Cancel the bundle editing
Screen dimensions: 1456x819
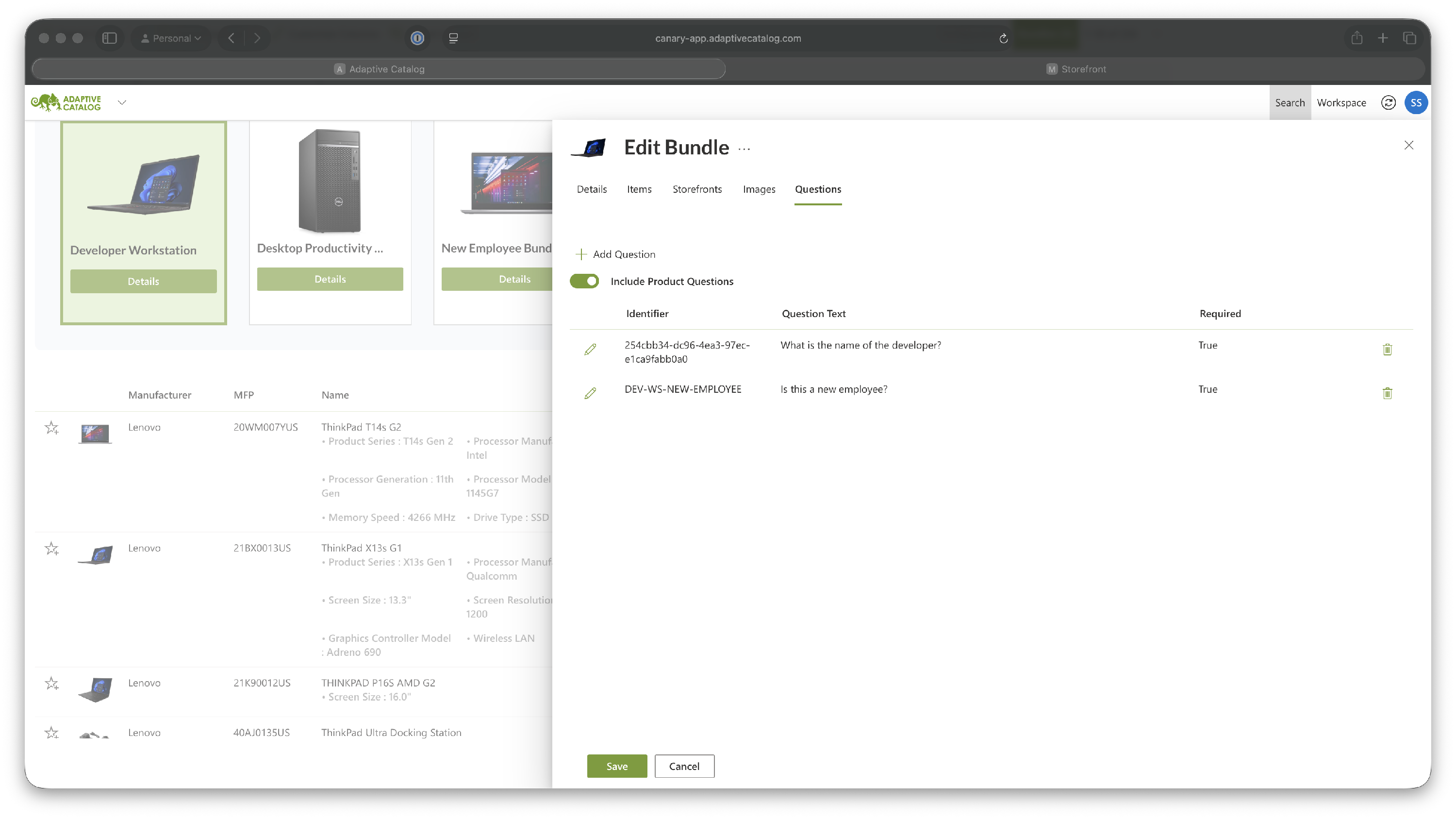point(684,766)
